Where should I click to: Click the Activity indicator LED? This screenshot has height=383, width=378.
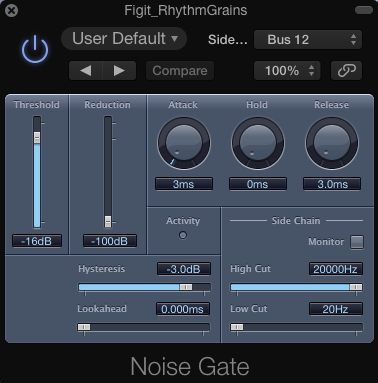click(183, 235)
